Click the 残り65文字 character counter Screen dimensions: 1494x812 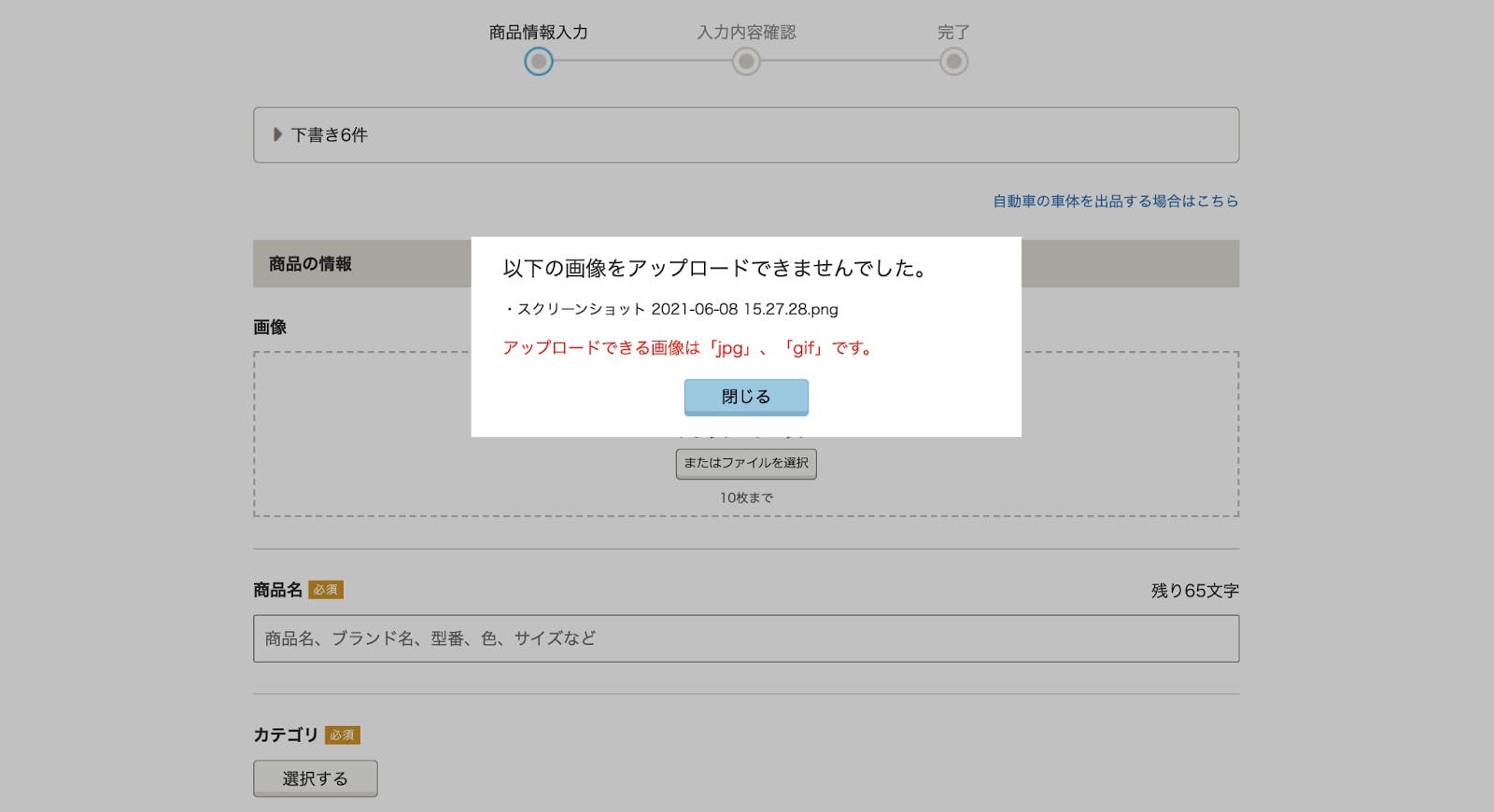point(1194,591)
